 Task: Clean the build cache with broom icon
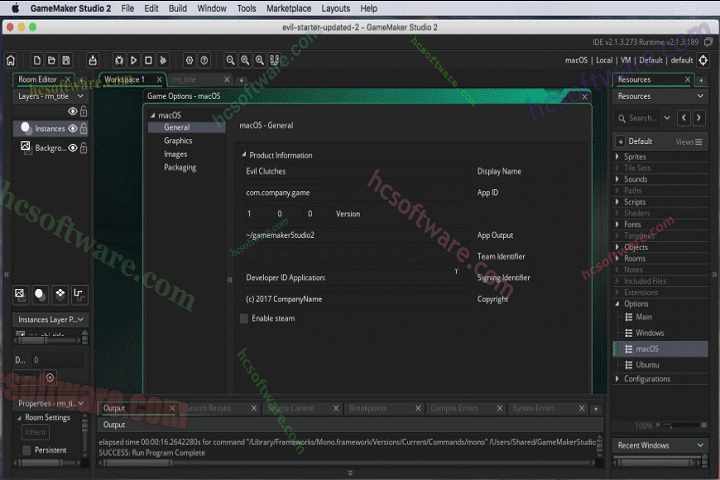163,60
